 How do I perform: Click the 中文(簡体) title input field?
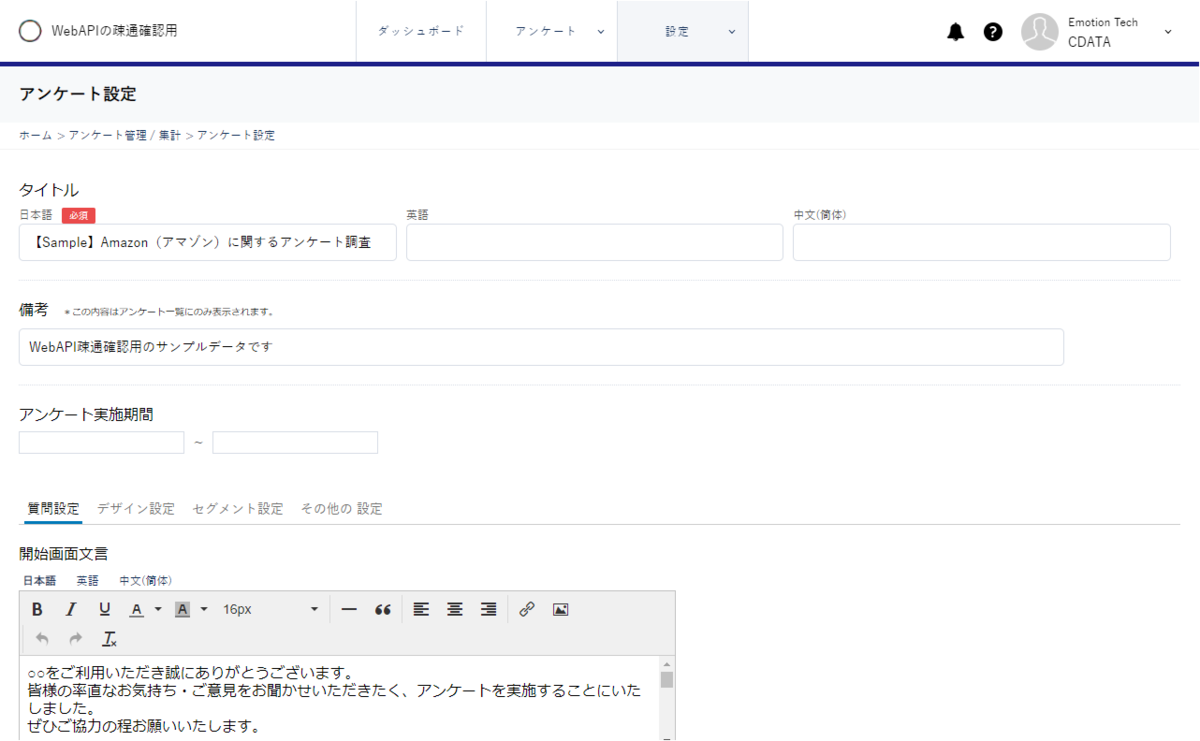coord(981,242)
